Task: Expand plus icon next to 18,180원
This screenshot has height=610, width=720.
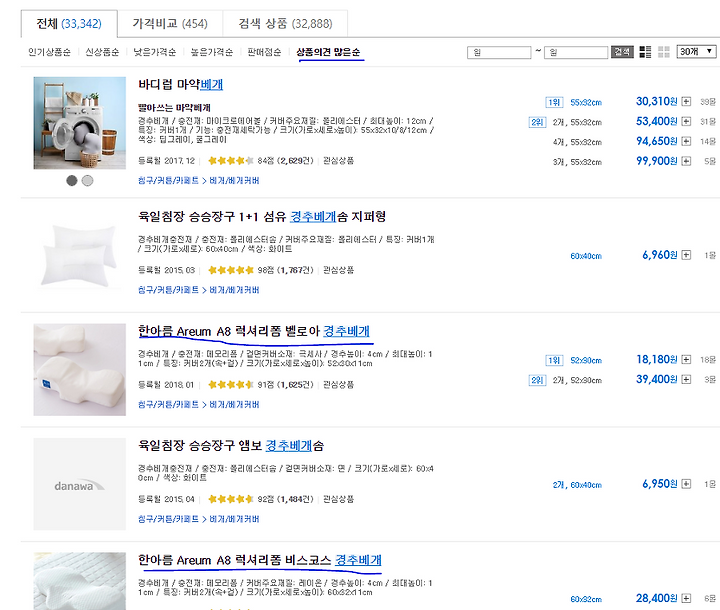Action: tap(686, 359)
